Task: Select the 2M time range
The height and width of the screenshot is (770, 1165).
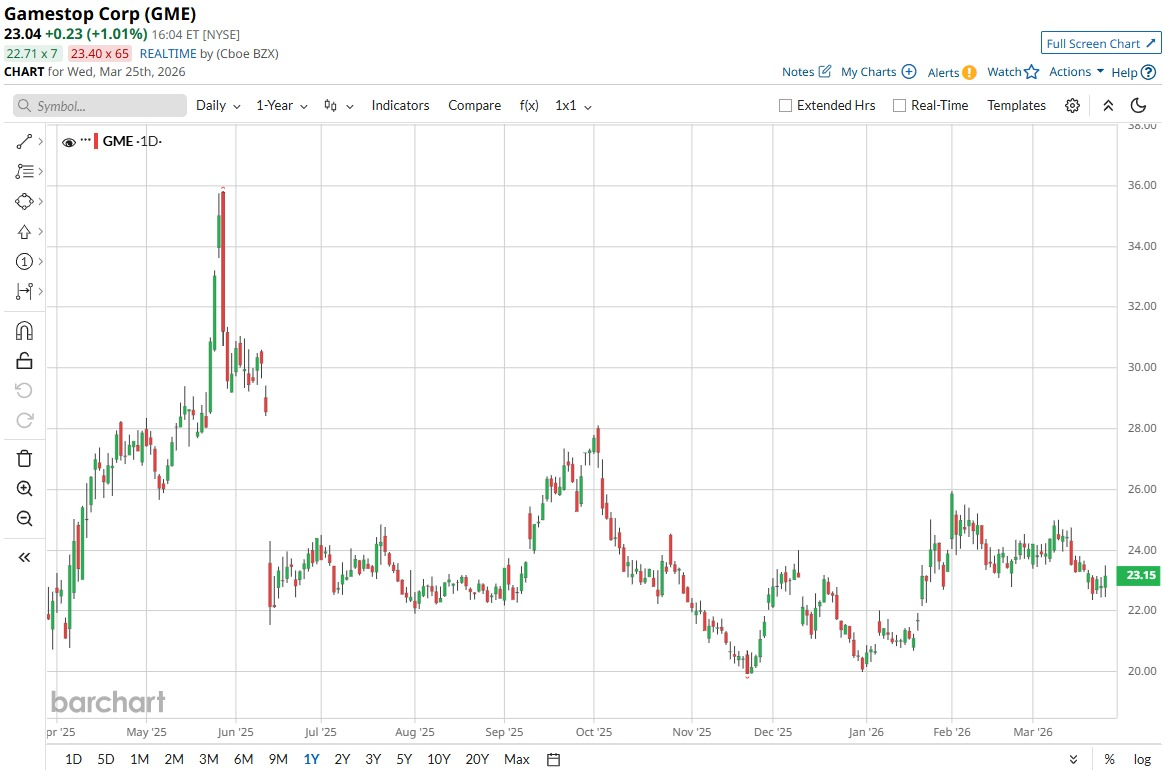Action: (x=174, y=759)
